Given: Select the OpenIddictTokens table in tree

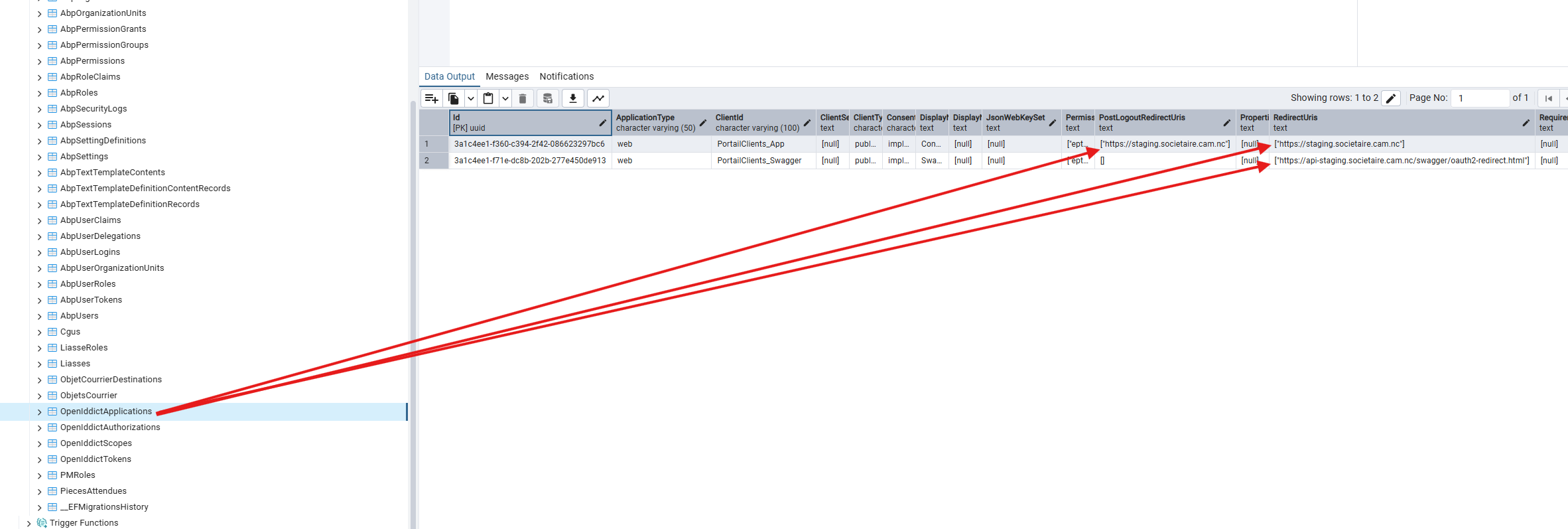Looking at the screenshot, I should (x=96, y=459).
